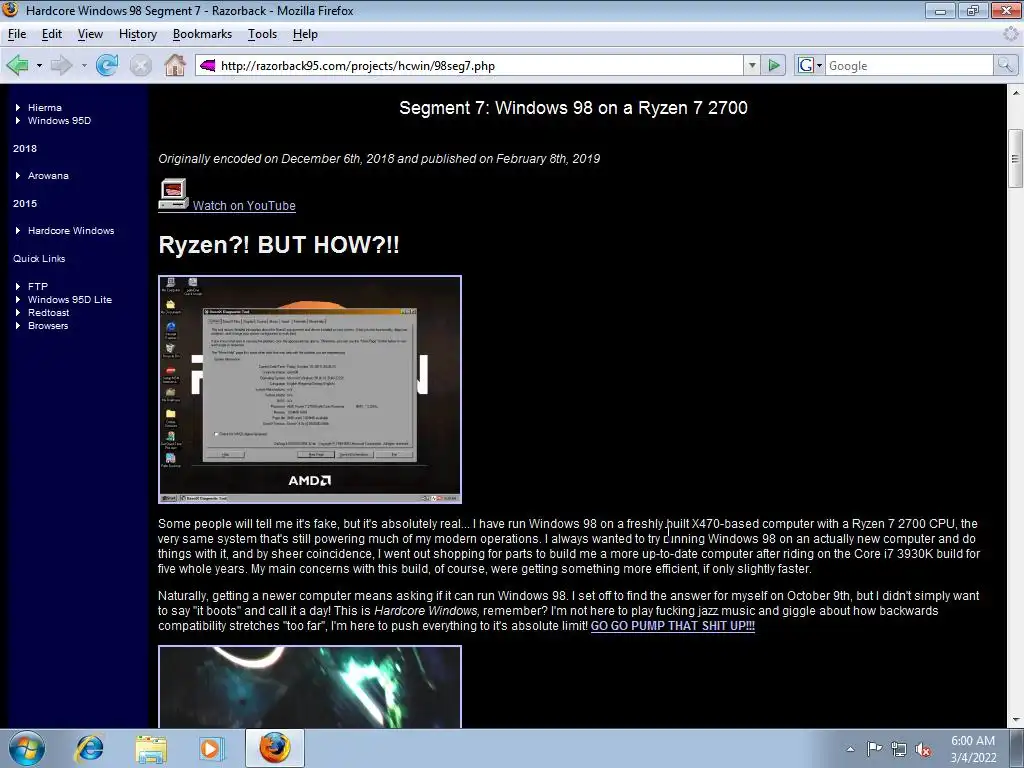
Task: Open the Windows 95D Lite quick link
Action: point(70,299)
